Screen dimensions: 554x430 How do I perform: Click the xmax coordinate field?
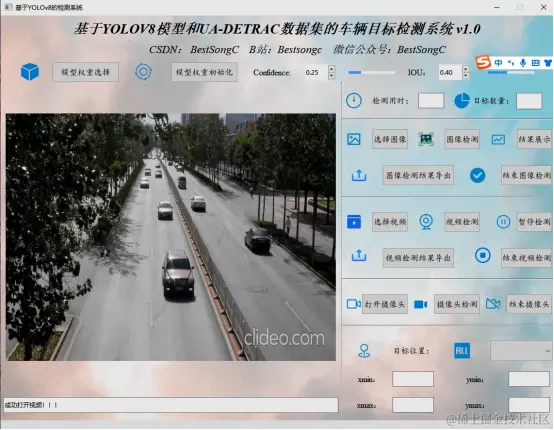pos(413,405)
